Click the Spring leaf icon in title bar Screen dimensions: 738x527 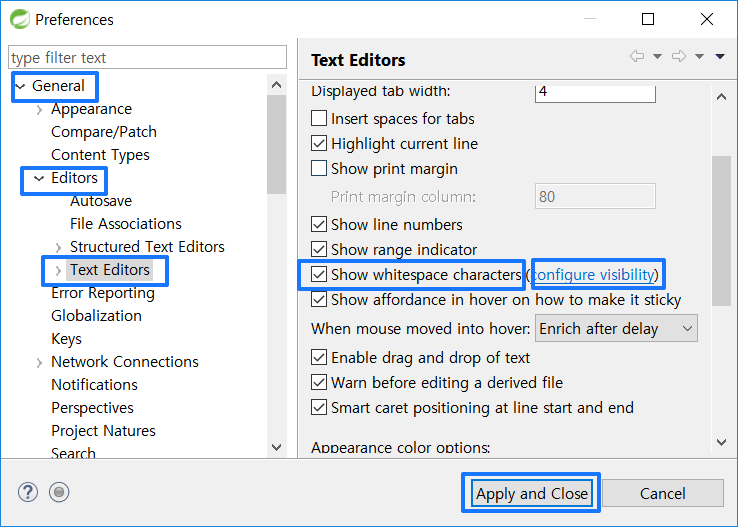point(20,19)
